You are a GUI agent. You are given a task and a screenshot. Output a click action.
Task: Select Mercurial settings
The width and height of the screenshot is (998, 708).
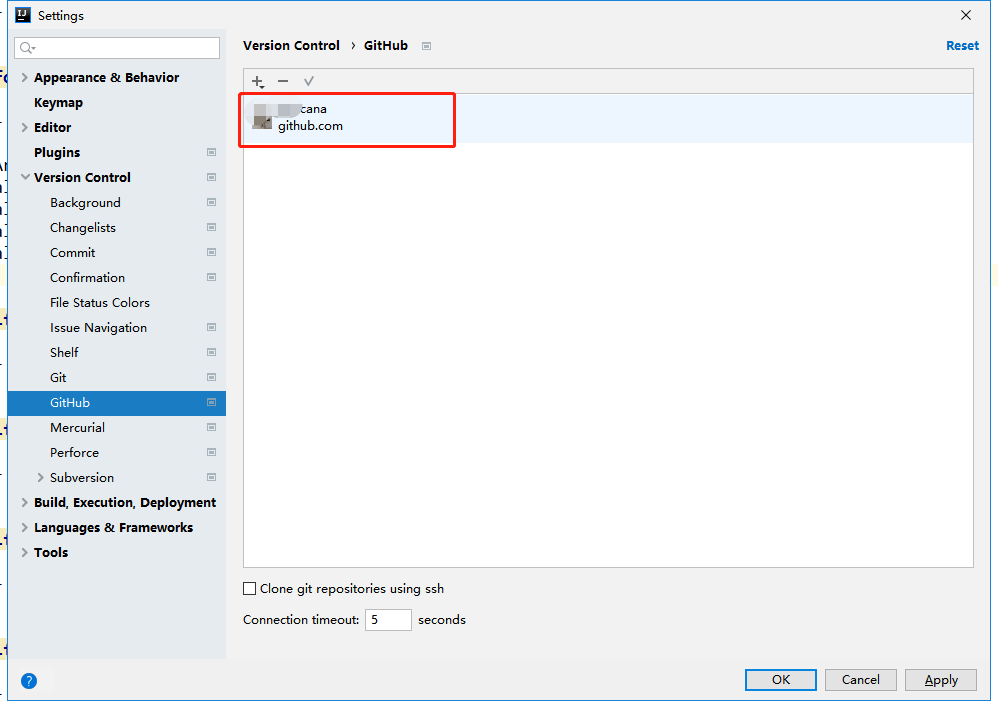[78, 428]
